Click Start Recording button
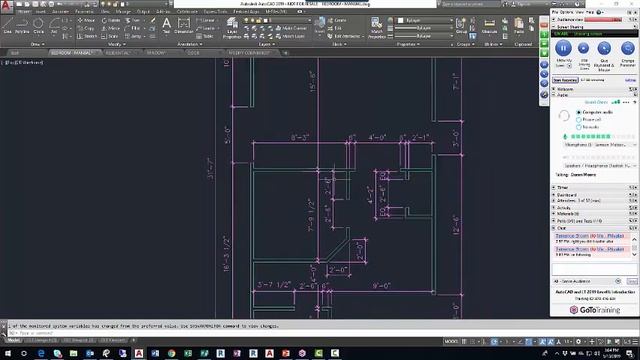Viewport: 640px width, 360px height. tap(565, 80)
